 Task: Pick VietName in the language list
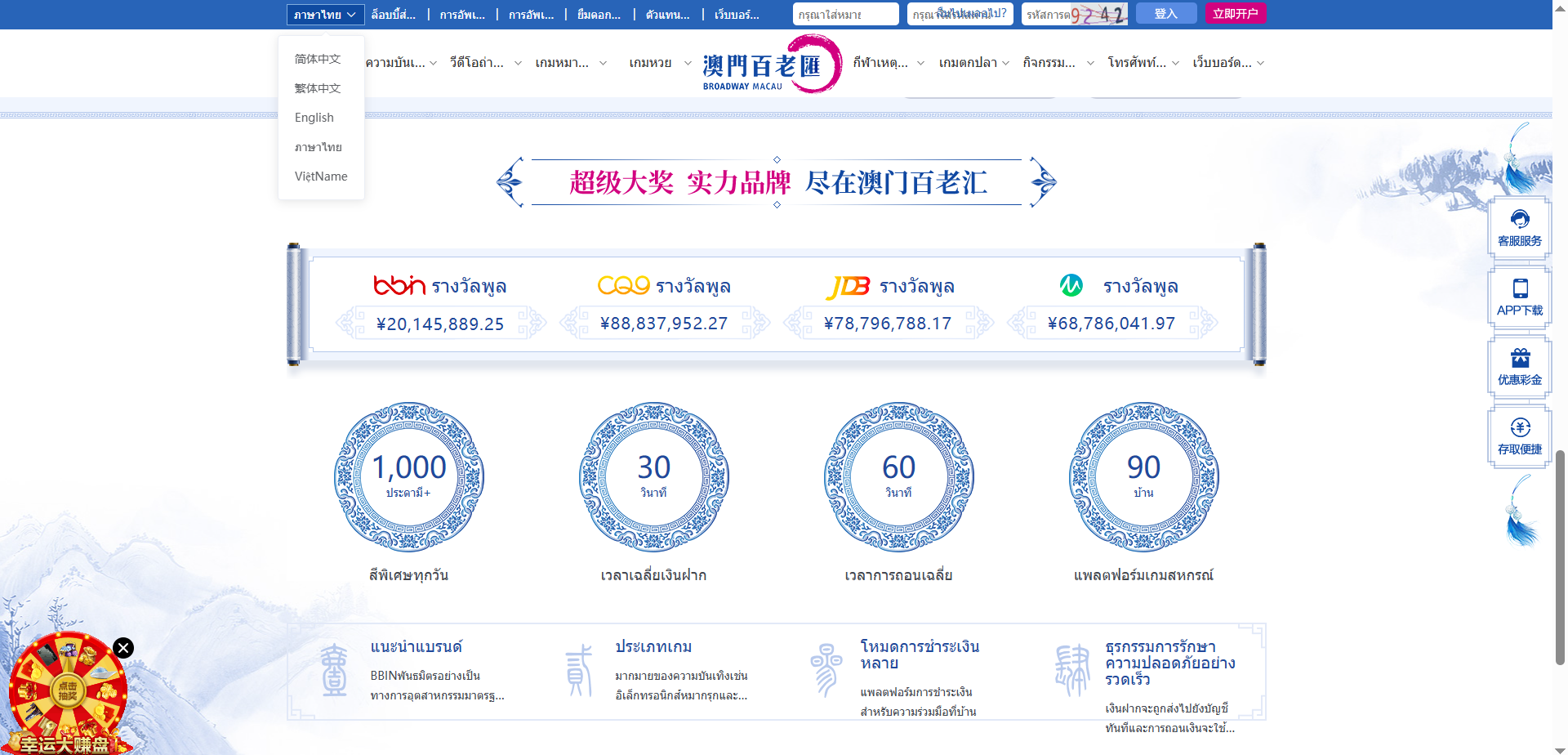[x=321, y=176]
